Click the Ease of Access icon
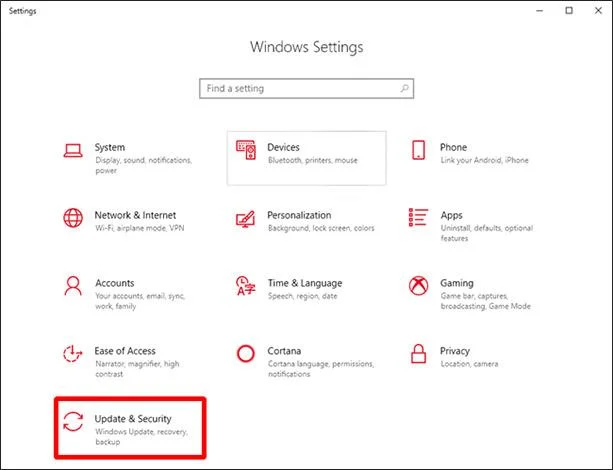This screenshot has height=470, width=613. click(x=73, y=353)
